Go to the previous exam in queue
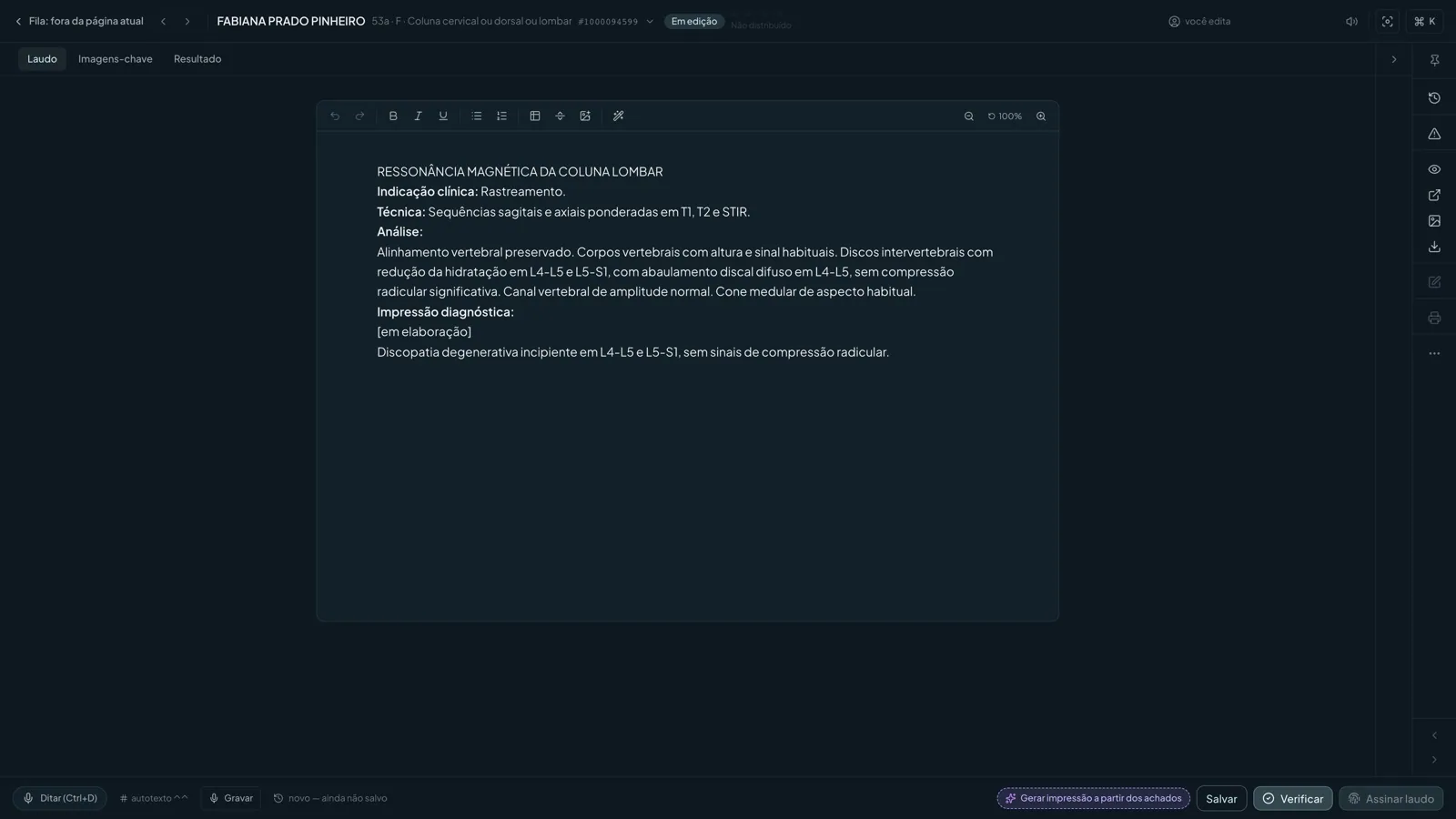This screenshot has width=1456, height=819. (x=164, y=22)
